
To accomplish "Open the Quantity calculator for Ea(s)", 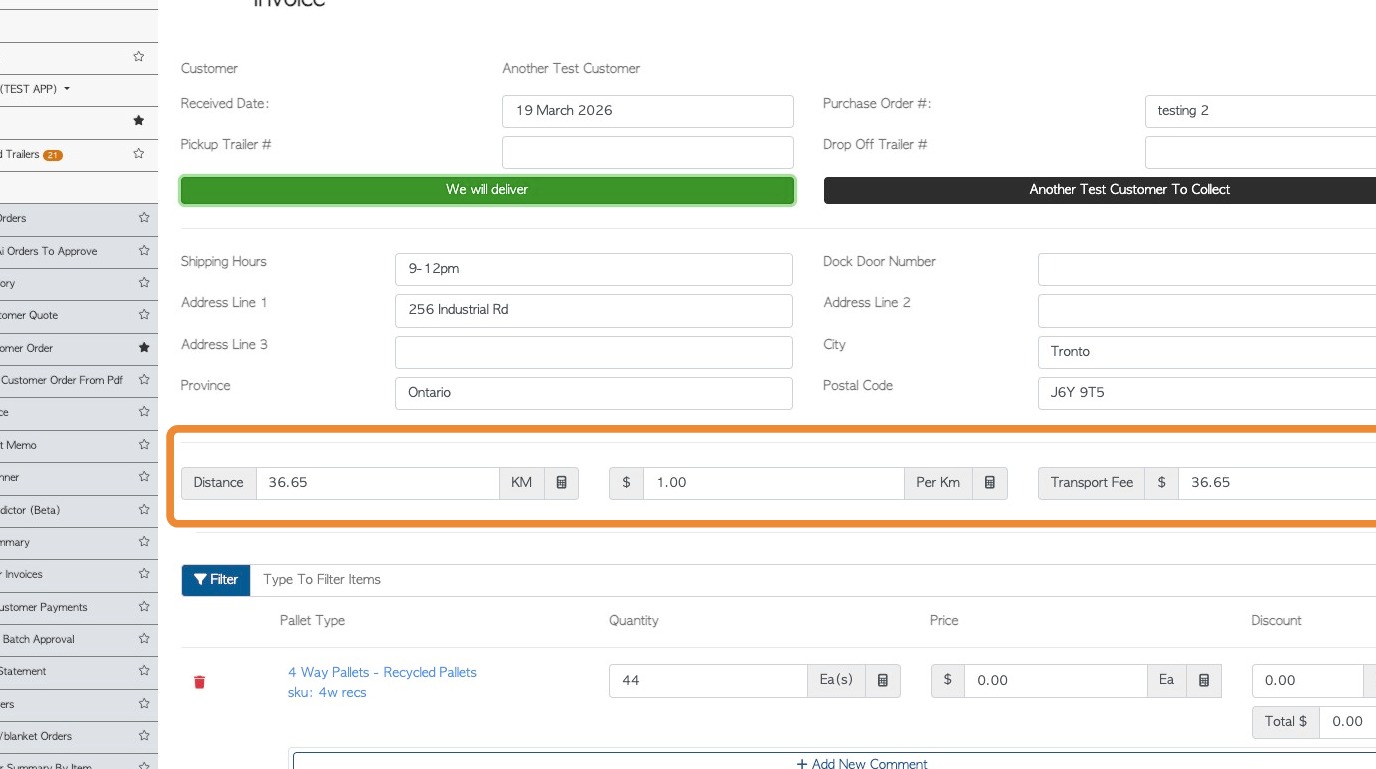I will point(882,681).
